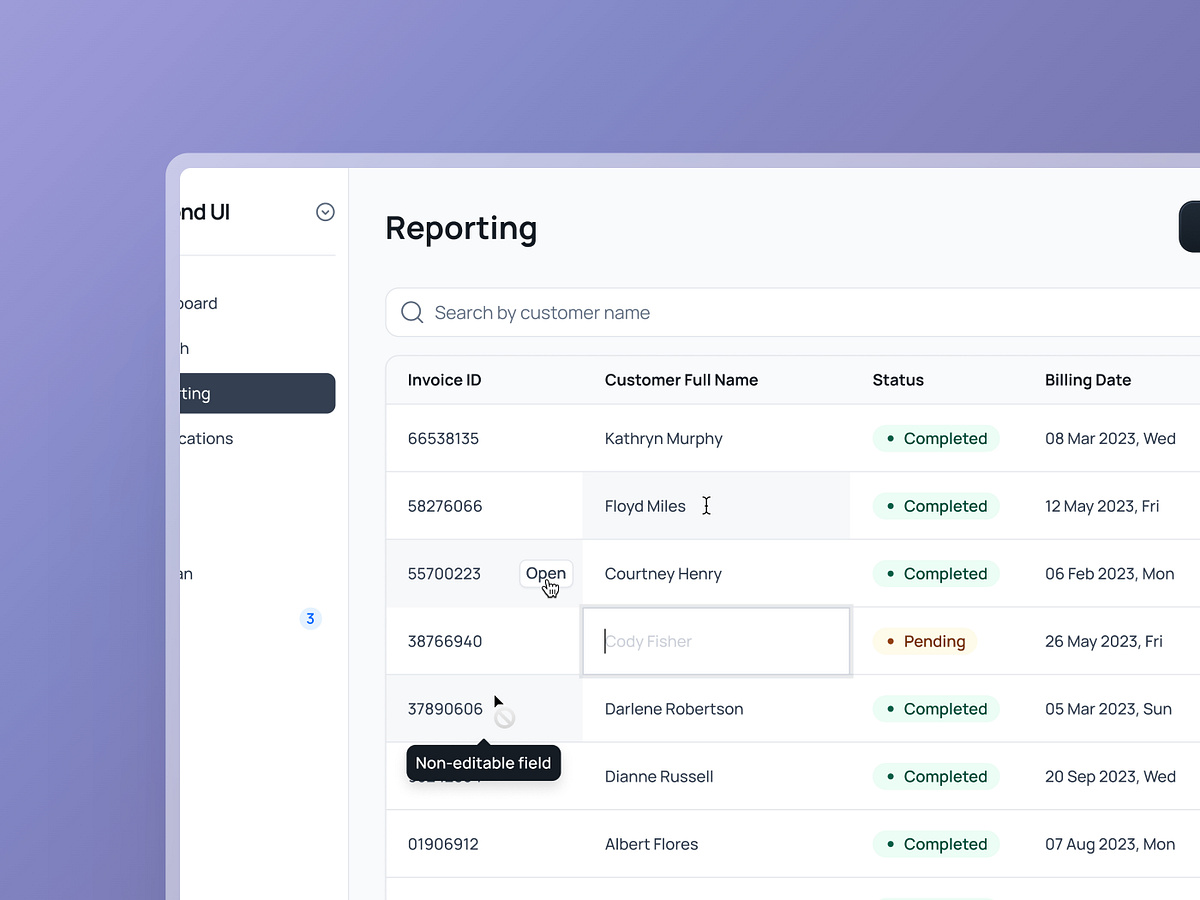Click the Customer Full Name column header

pyautogui.click(x=681, y=380)
